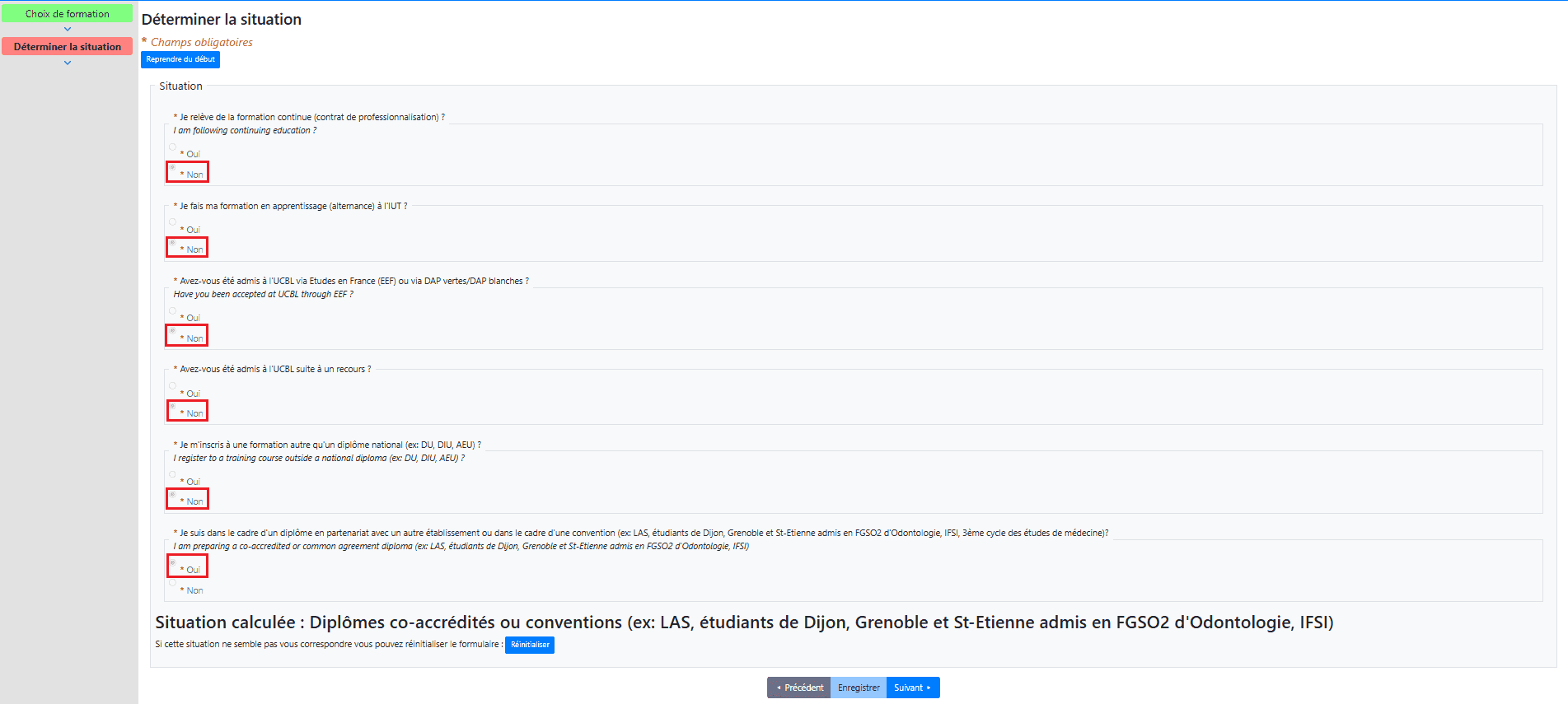Select 'Oui' for non-national diploma question
This screenshot has height=704, width=1568.
click(x=173, y=474)
